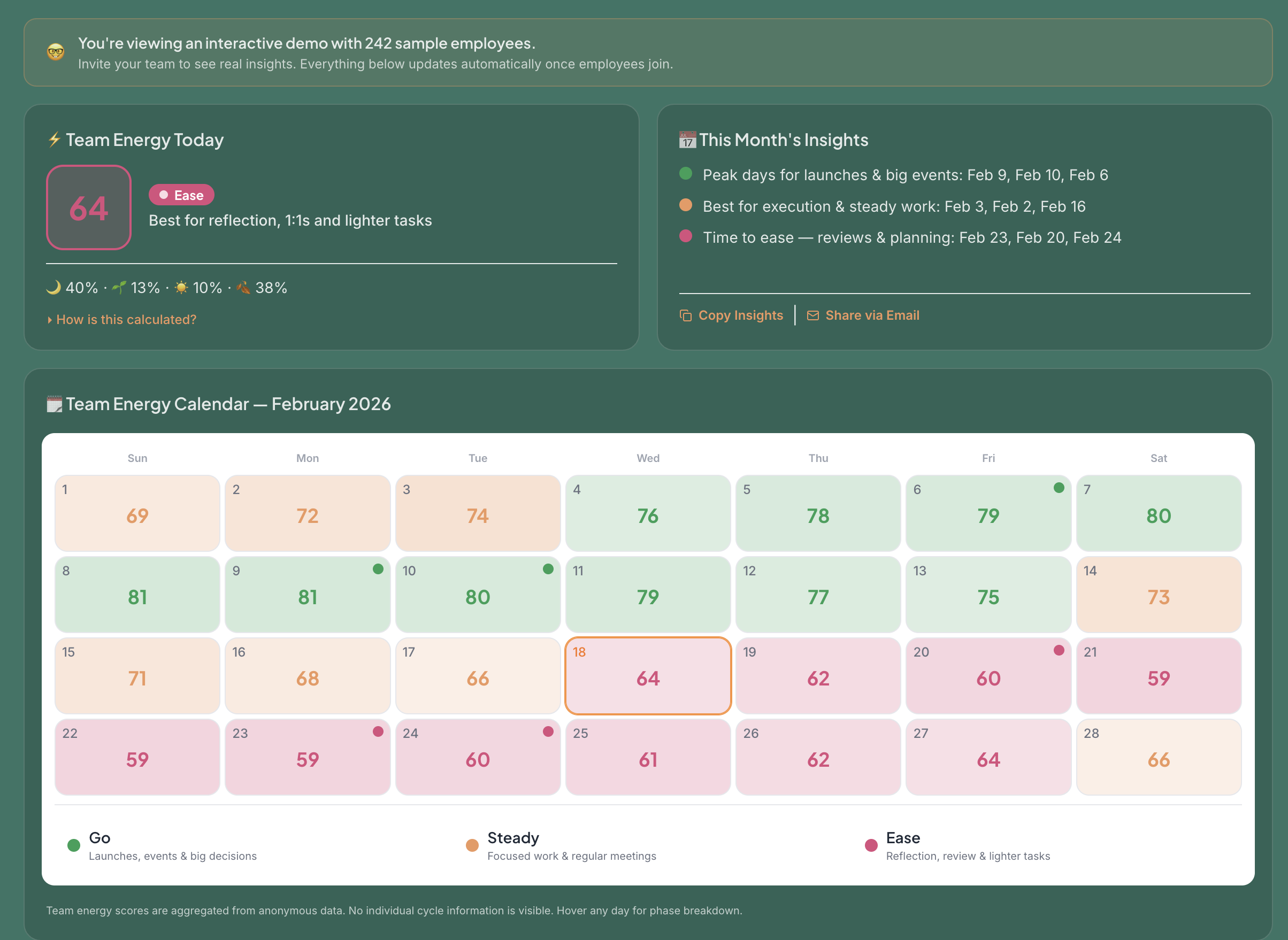Click the seedling icon at 13%
Image resolution: width=1288 pixels, height=940 pixels.
pyautogui.click(x=119, y=287)
